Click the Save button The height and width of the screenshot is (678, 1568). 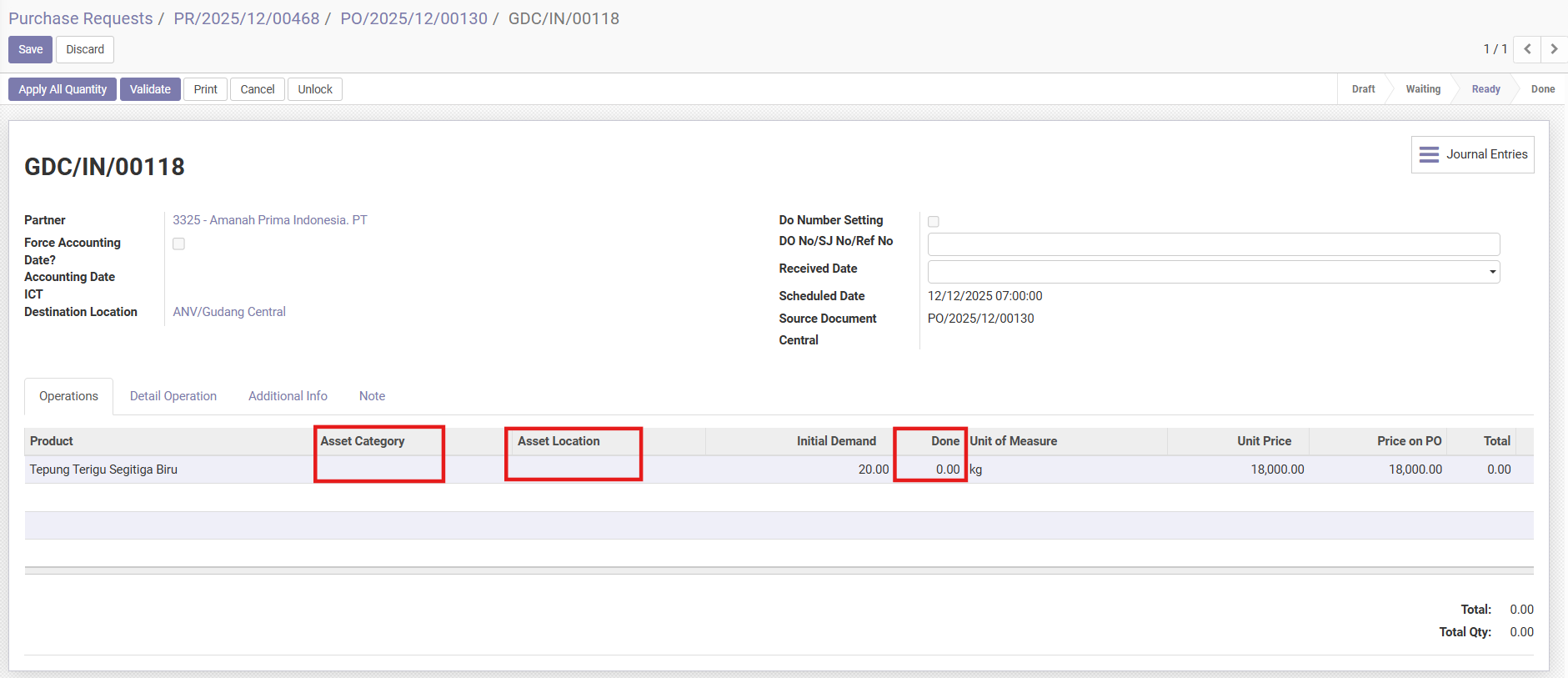[30, 49]
